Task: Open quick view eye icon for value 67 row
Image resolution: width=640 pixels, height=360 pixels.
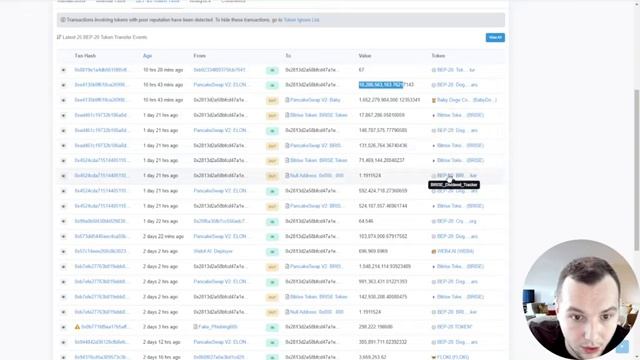Action: click(63, 70)
